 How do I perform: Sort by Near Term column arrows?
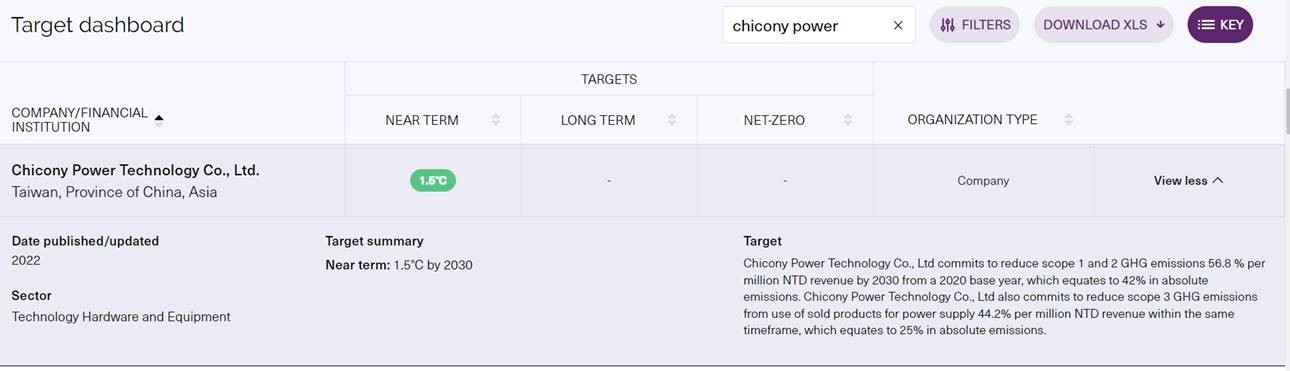tap(495, 120)
